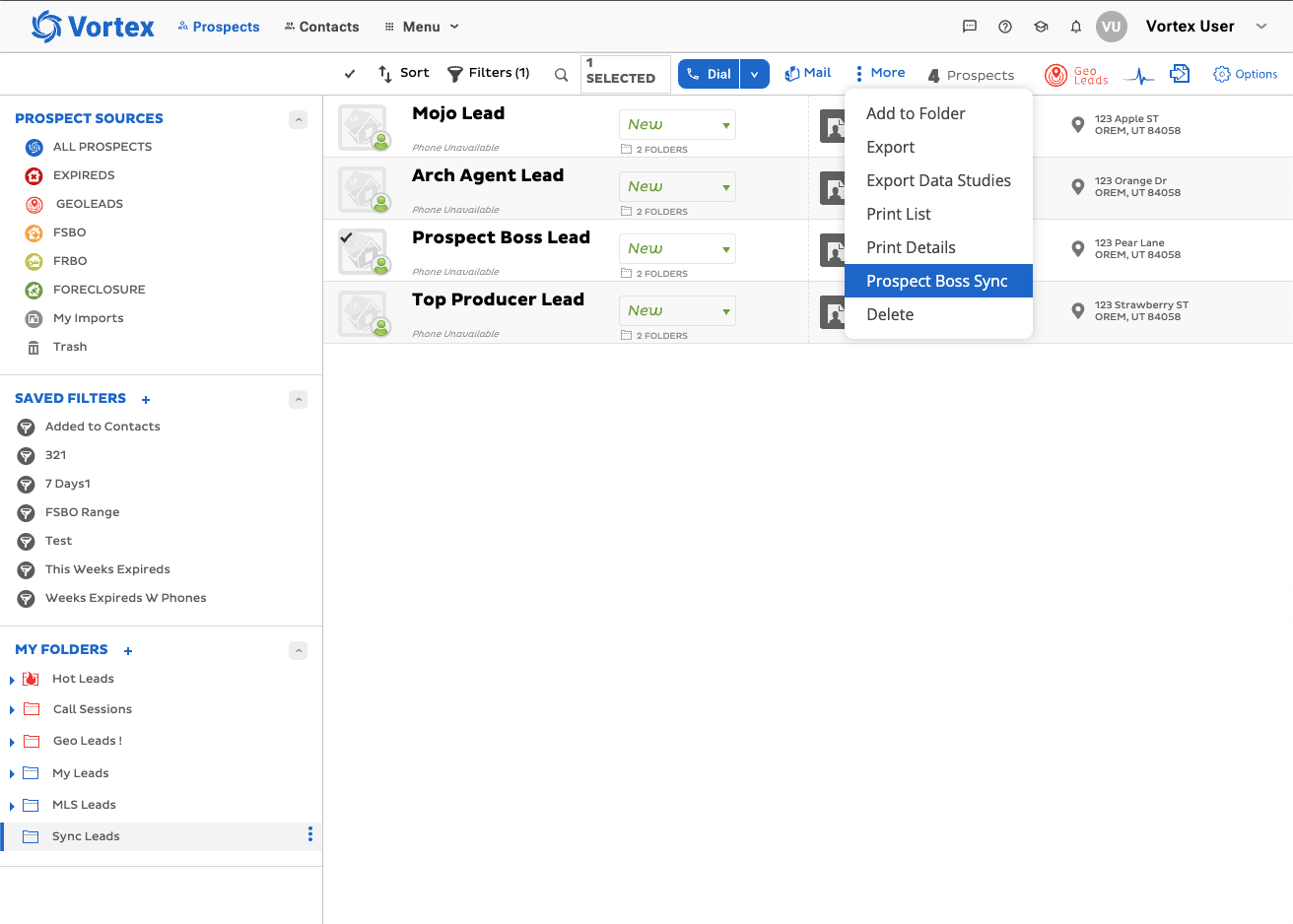Screen dimensions: 1293x924
Task: Toggle the More menu
Action: (x=880, y=73)
